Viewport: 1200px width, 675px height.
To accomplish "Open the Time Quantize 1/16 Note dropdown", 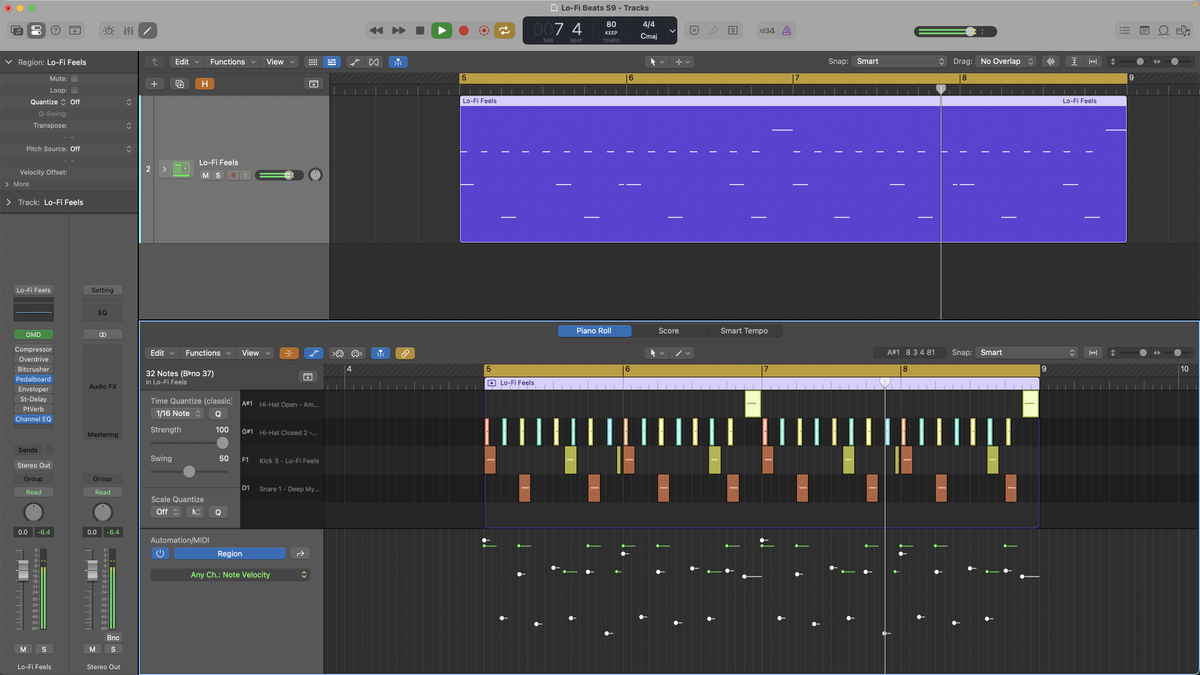I will pos(178,413).
